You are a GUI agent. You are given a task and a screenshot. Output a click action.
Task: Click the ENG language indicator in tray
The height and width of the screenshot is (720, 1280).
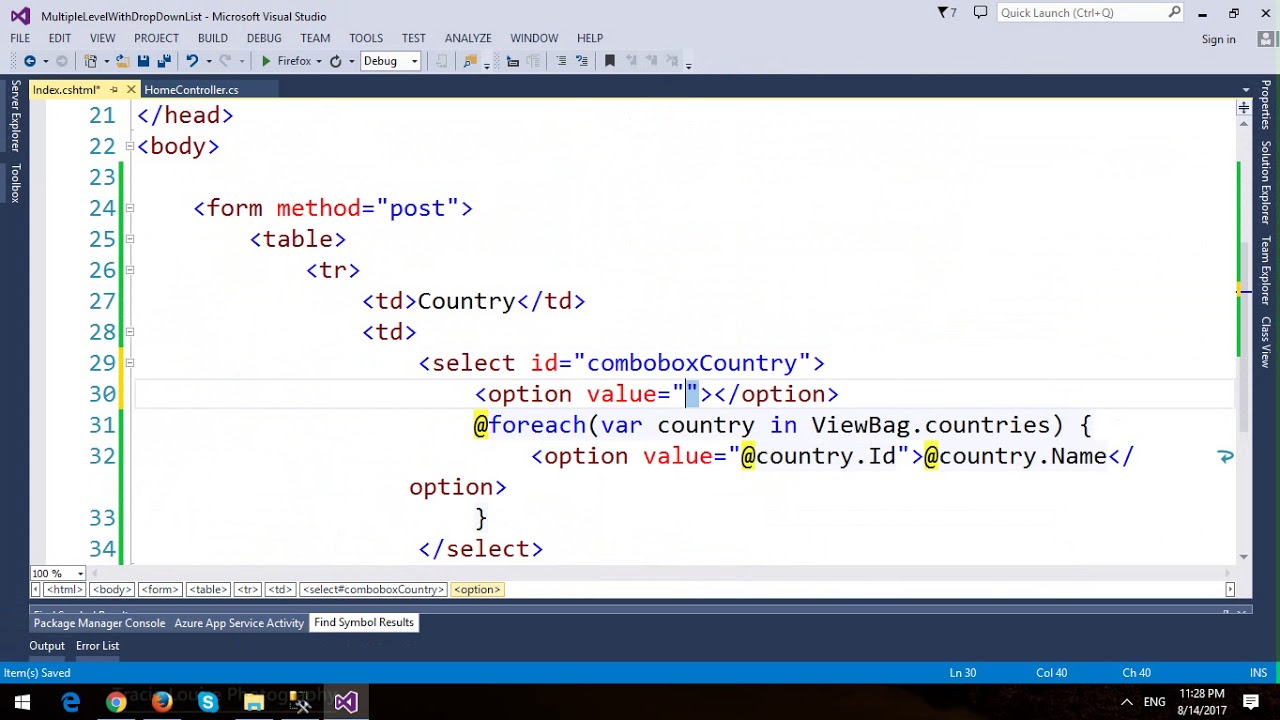1155,702
